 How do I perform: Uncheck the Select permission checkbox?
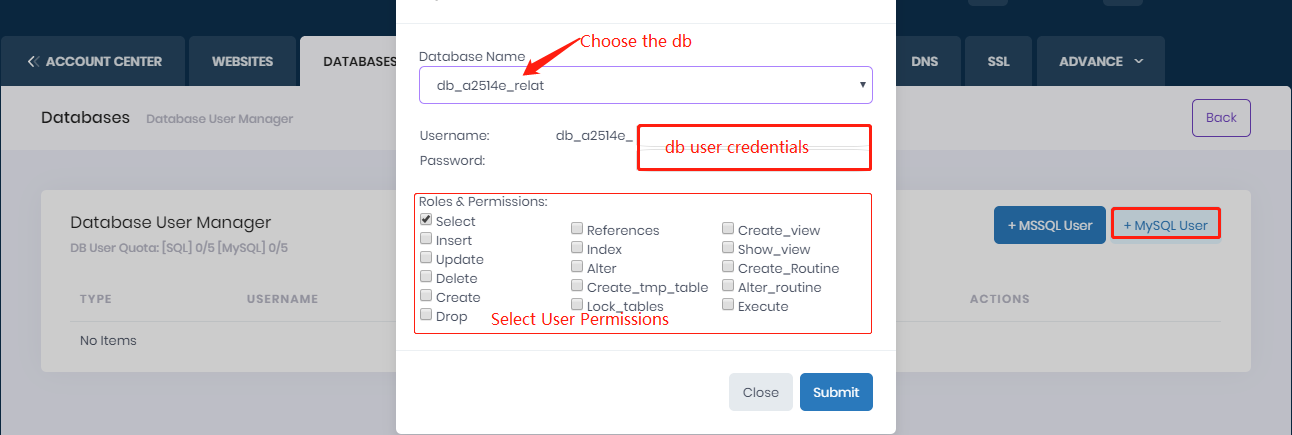[427, 220]
